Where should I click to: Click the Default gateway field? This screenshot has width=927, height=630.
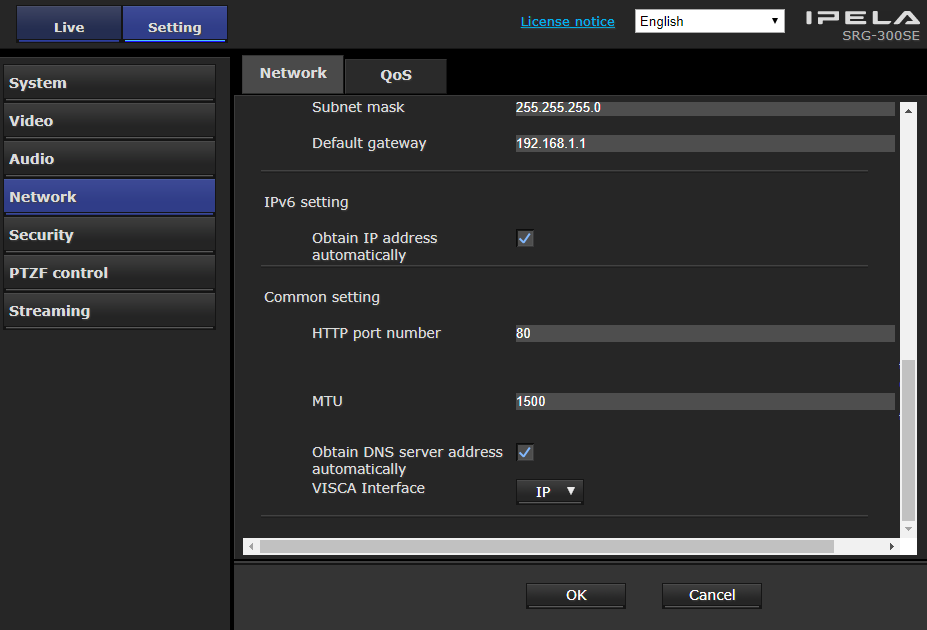(x=704, y=144)
